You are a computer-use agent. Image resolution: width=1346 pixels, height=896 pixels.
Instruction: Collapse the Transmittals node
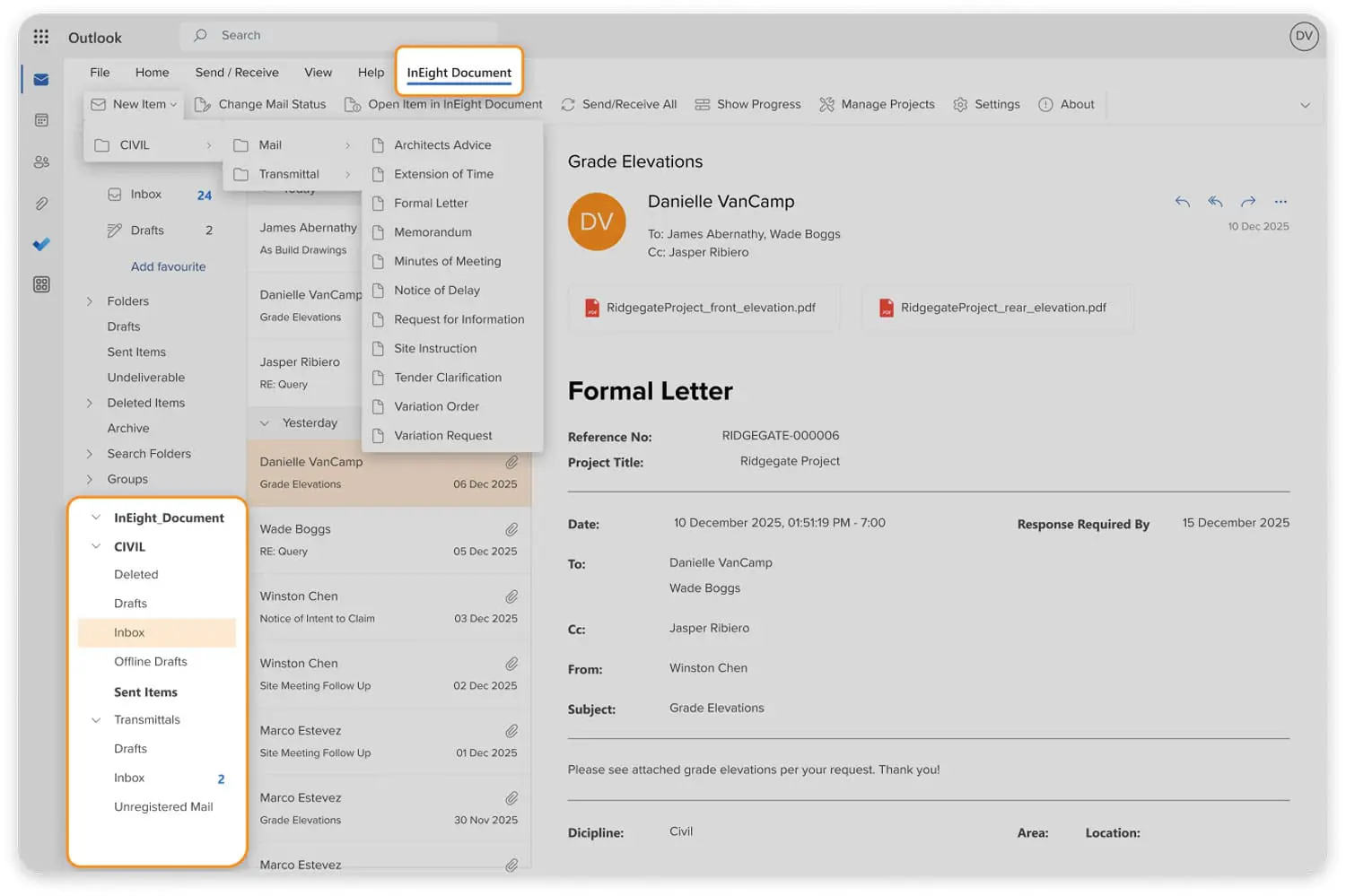pos(96,719)
